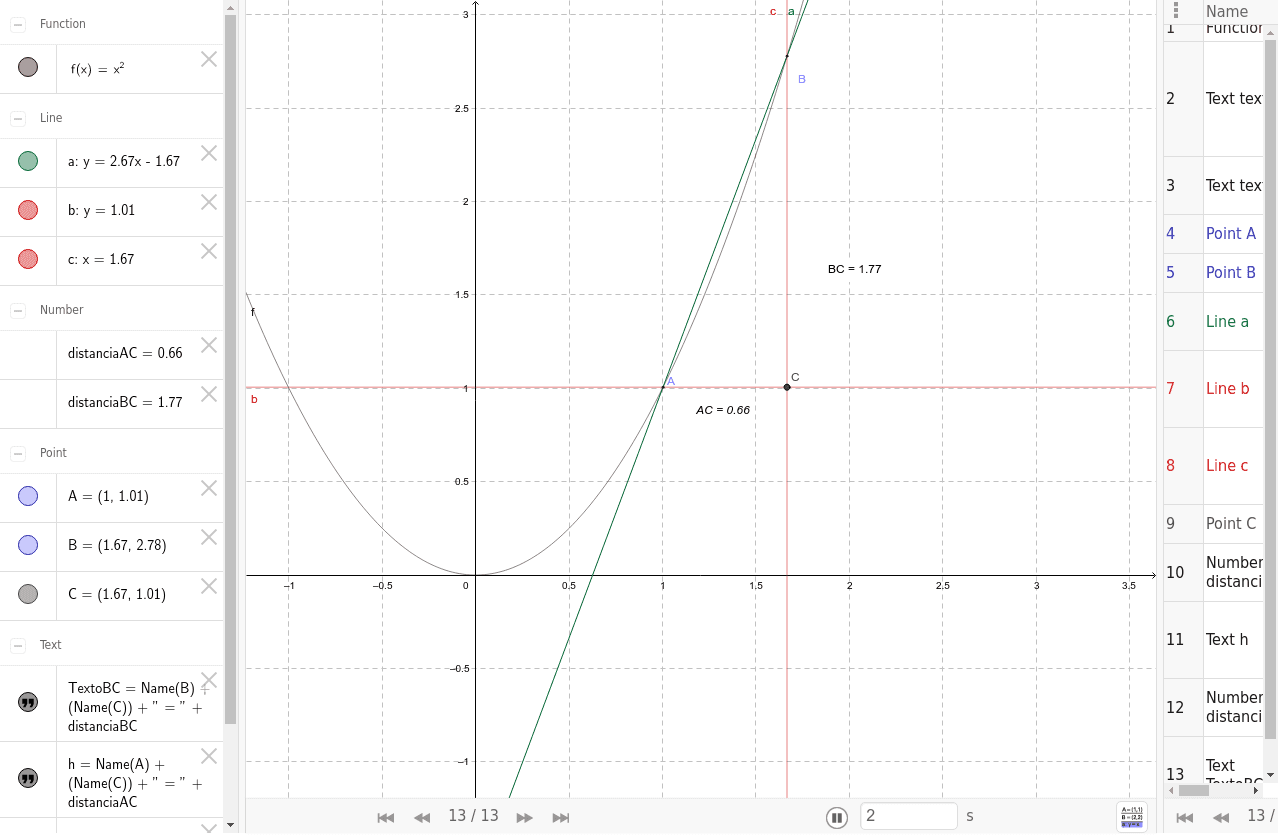Toggle visibility of text h object

28,778
